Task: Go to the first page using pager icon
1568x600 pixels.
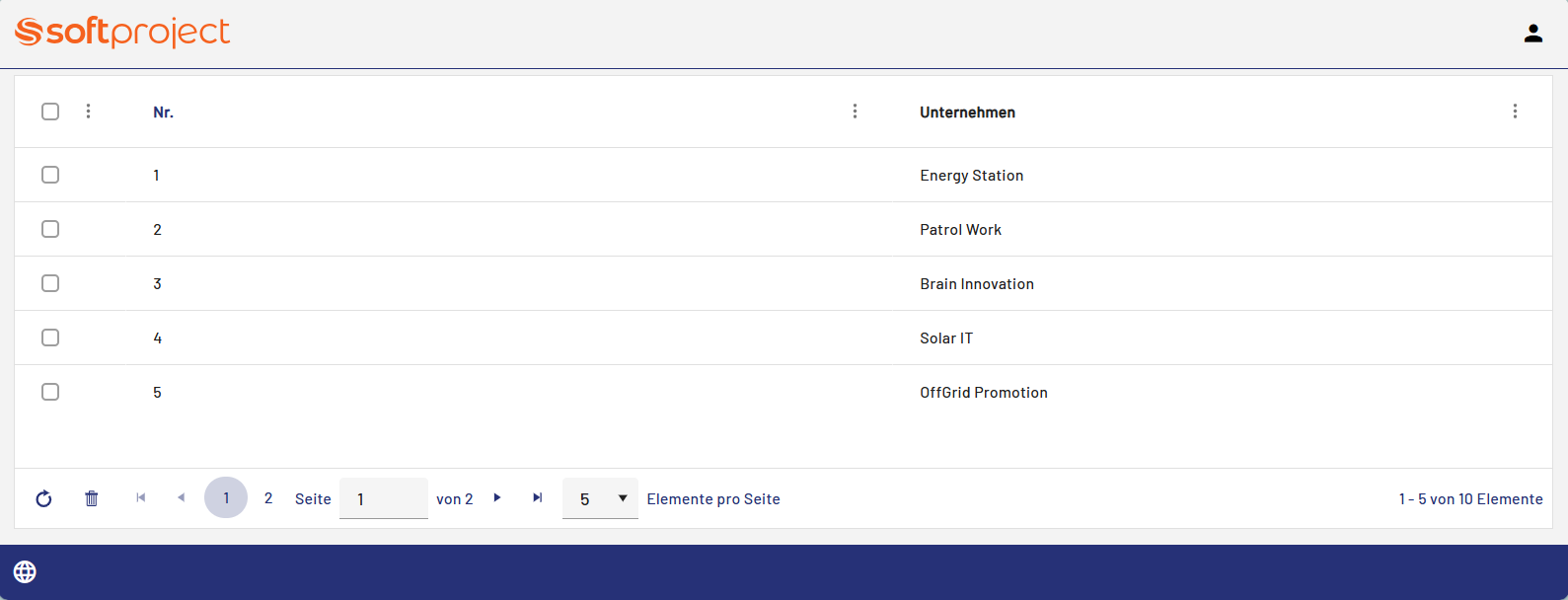Action: coord(141,497)
